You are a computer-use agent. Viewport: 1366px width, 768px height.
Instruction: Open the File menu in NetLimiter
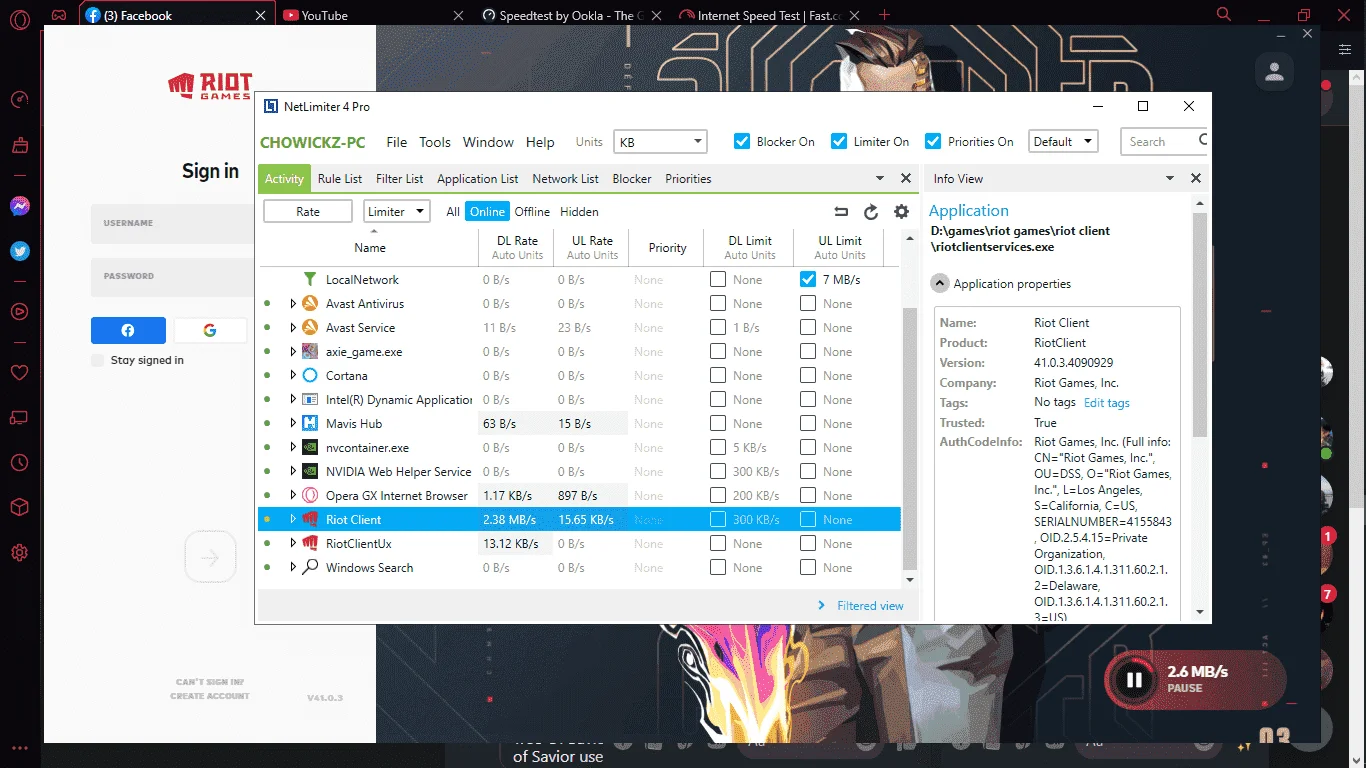[397, 142]
